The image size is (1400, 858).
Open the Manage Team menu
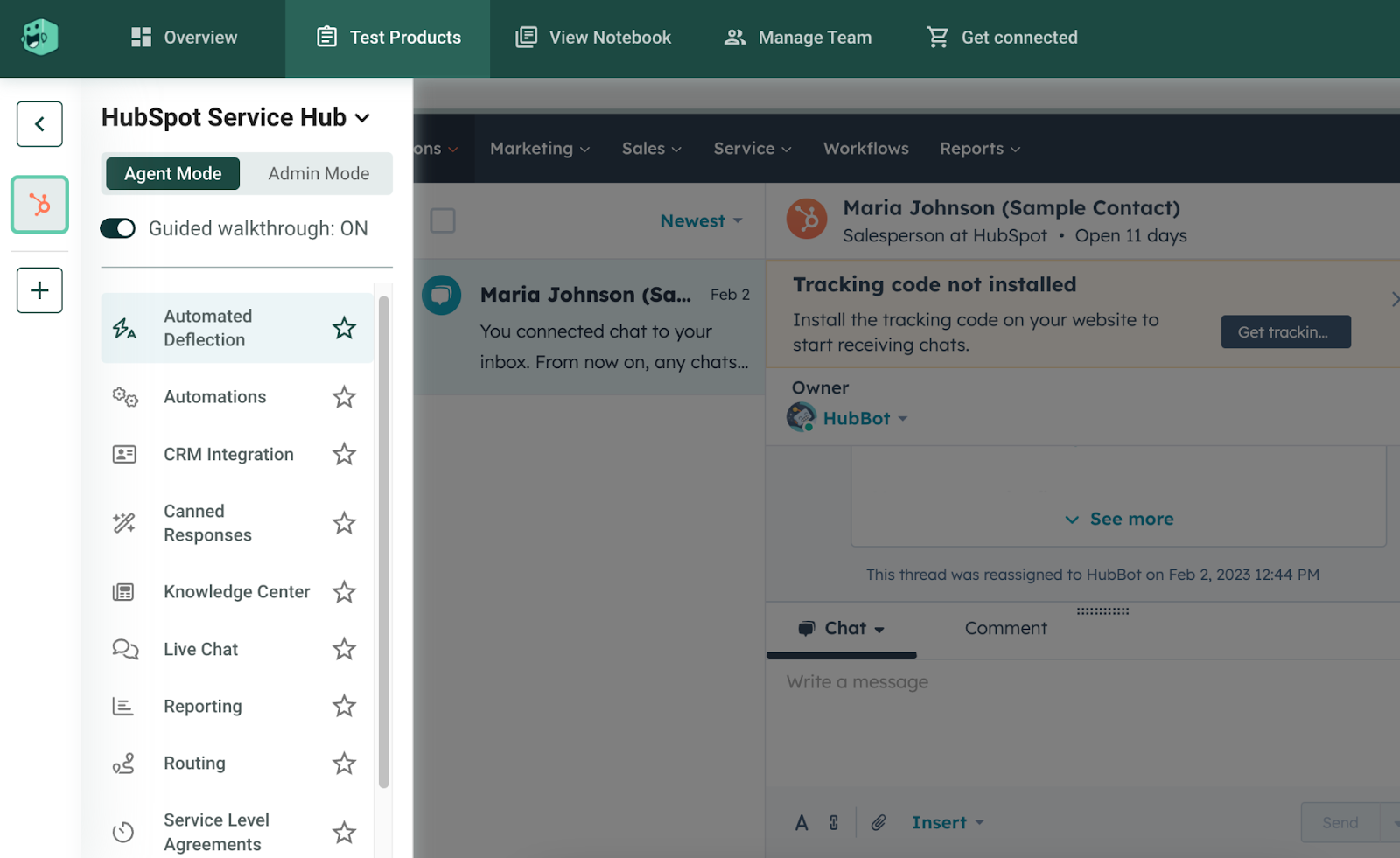click(796, 38)
